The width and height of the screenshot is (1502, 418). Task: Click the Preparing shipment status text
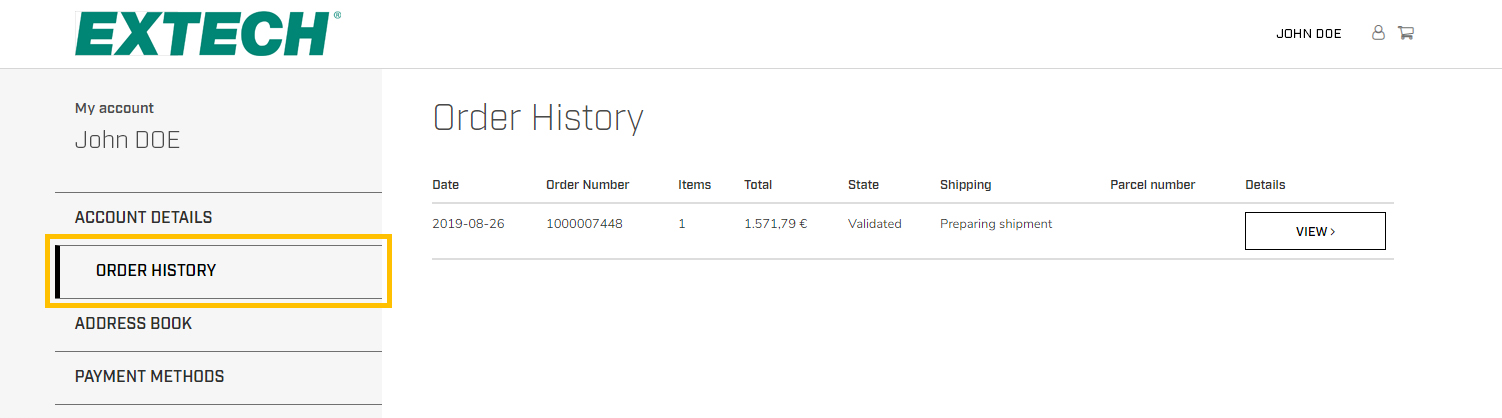point(995,224)
